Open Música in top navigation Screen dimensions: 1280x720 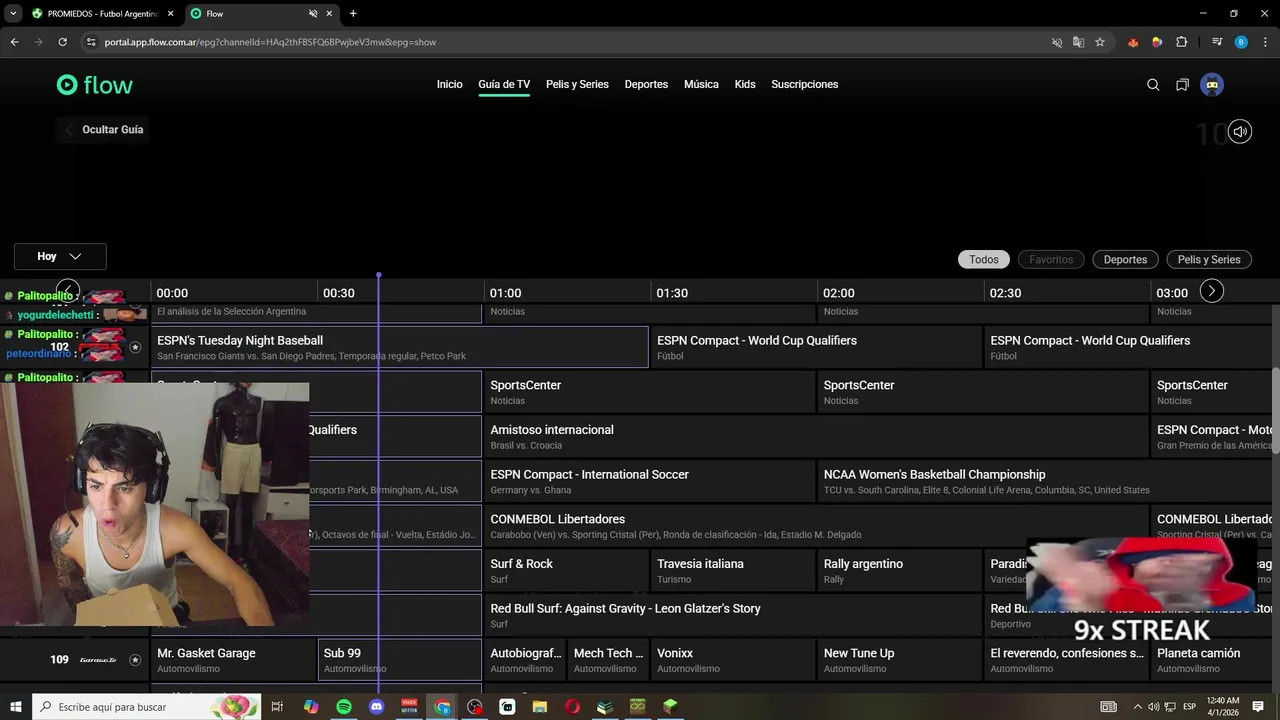tap(701, 85)
